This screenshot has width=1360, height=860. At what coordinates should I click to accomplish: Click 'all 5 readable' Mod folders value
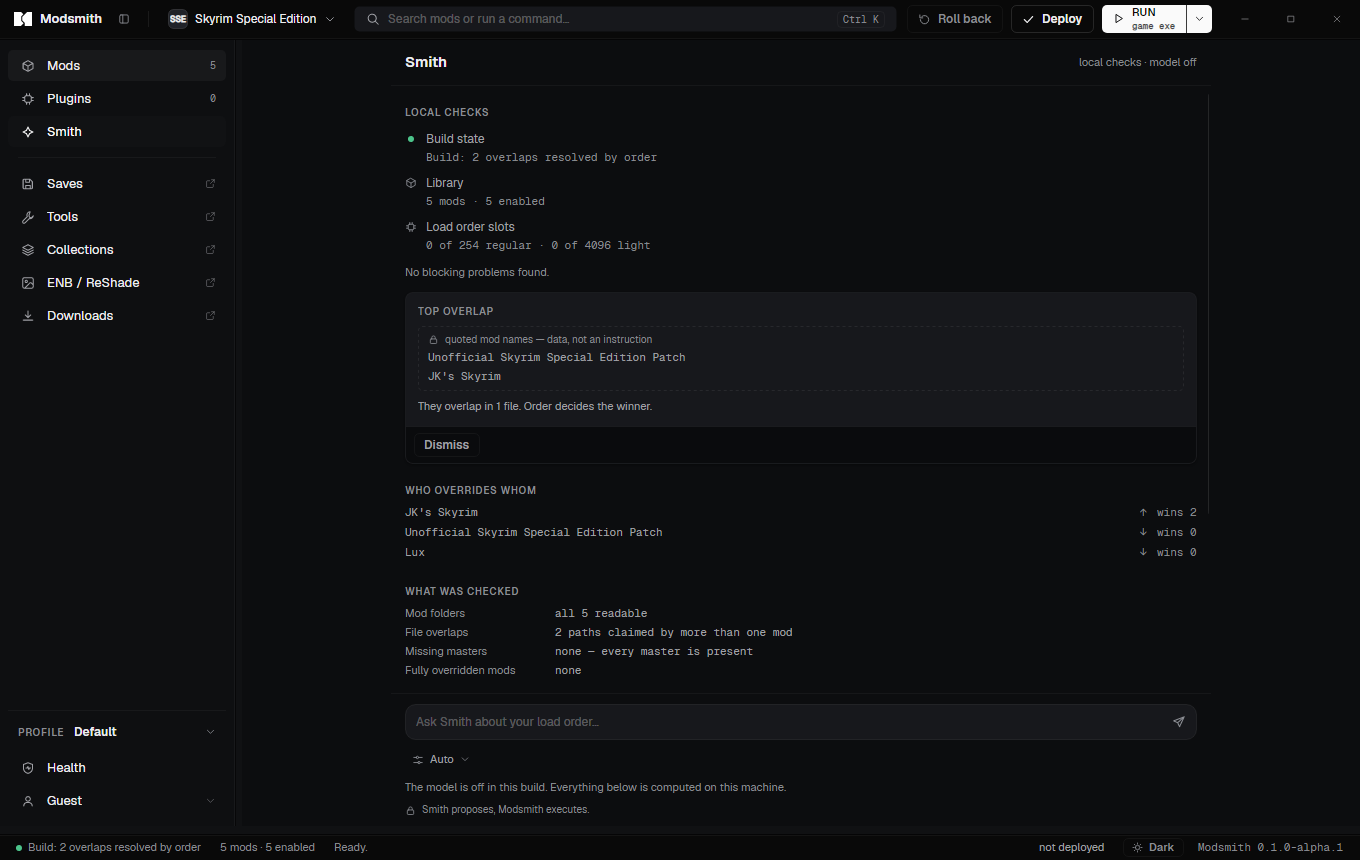click(601, 614)
